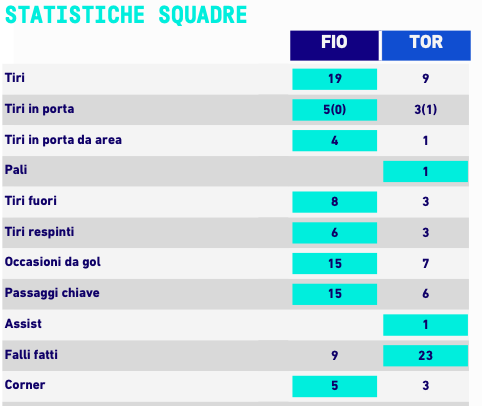The height and width of the screenshot is (406, 482).
Task: Click Fiorentina's 19 shots value
Action: point(335,79)
